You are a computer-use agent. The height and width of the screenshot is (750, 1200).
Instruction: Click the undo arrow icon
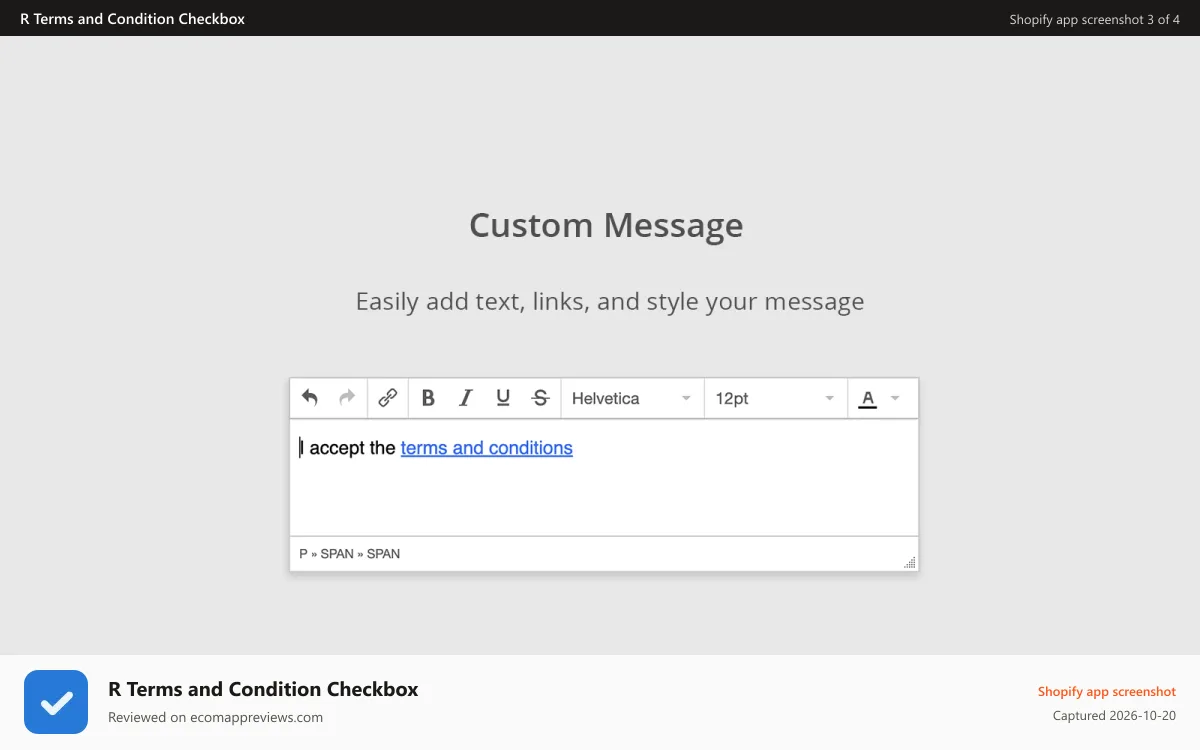[x=310, y=398]
